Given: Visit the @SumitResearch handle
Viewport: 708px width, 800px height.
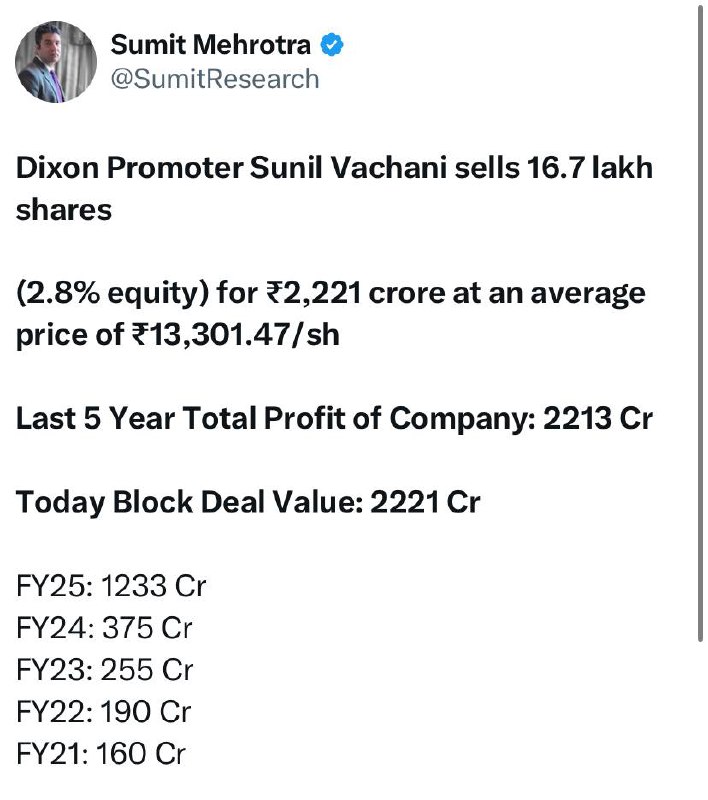Looking at the screenshot, I should pos(215,79).
